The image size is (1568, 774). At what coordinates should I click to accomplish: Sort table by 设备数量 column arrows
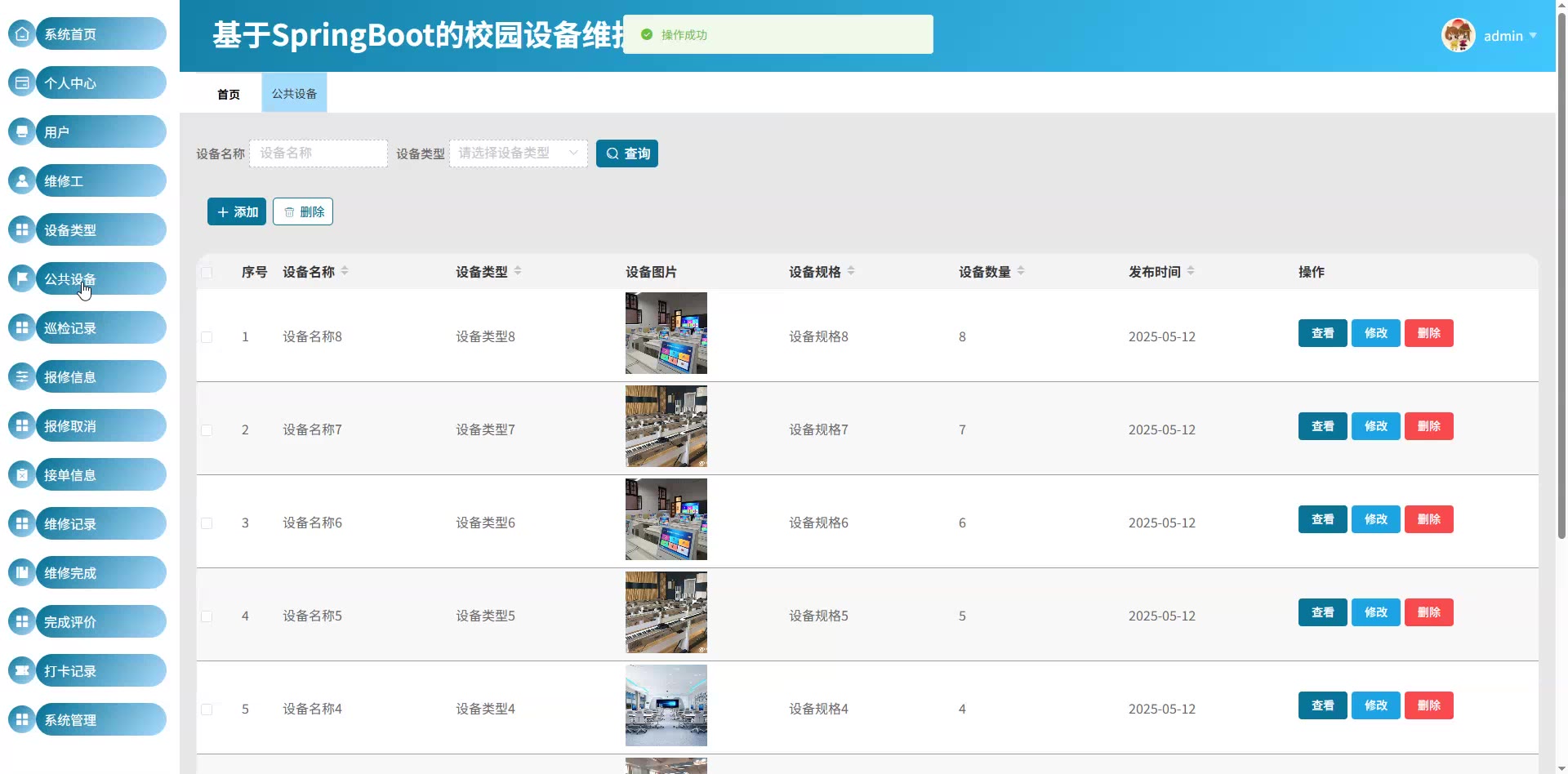point(1021,271)
